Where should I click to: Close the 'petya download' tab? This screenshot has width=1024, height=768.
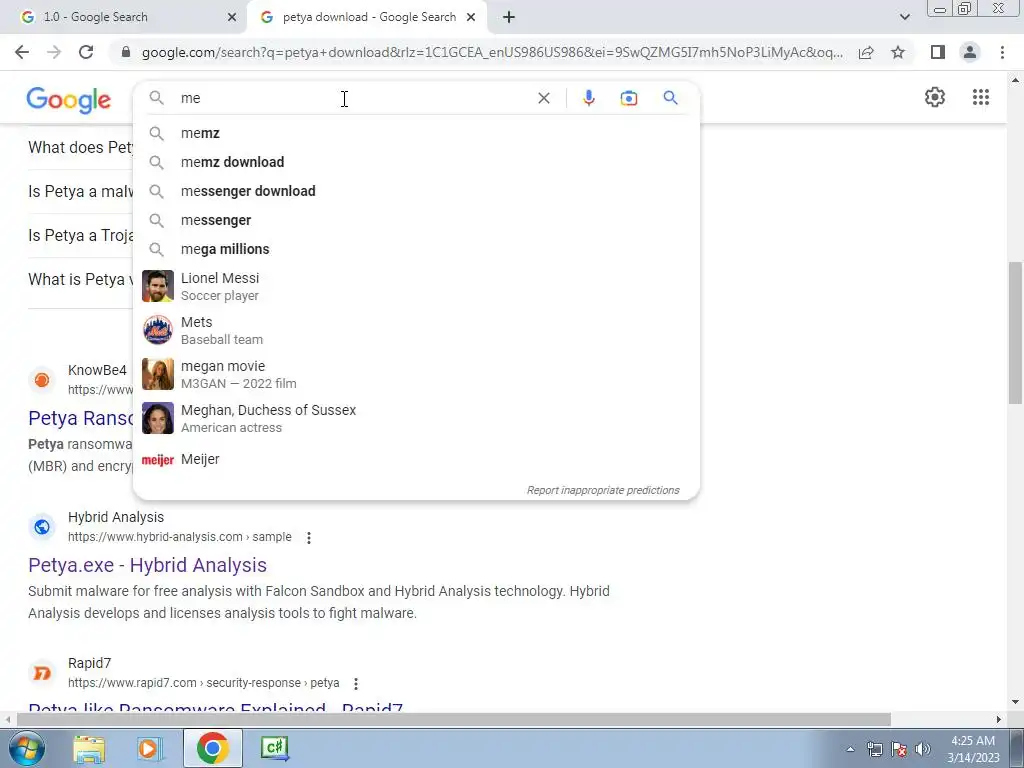[471, 17]
